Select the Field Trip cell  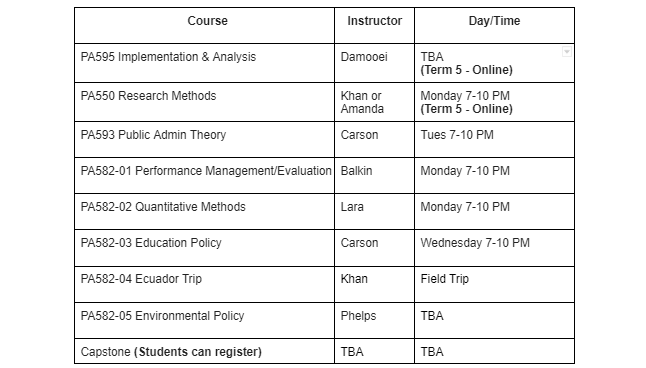(494, 285)
